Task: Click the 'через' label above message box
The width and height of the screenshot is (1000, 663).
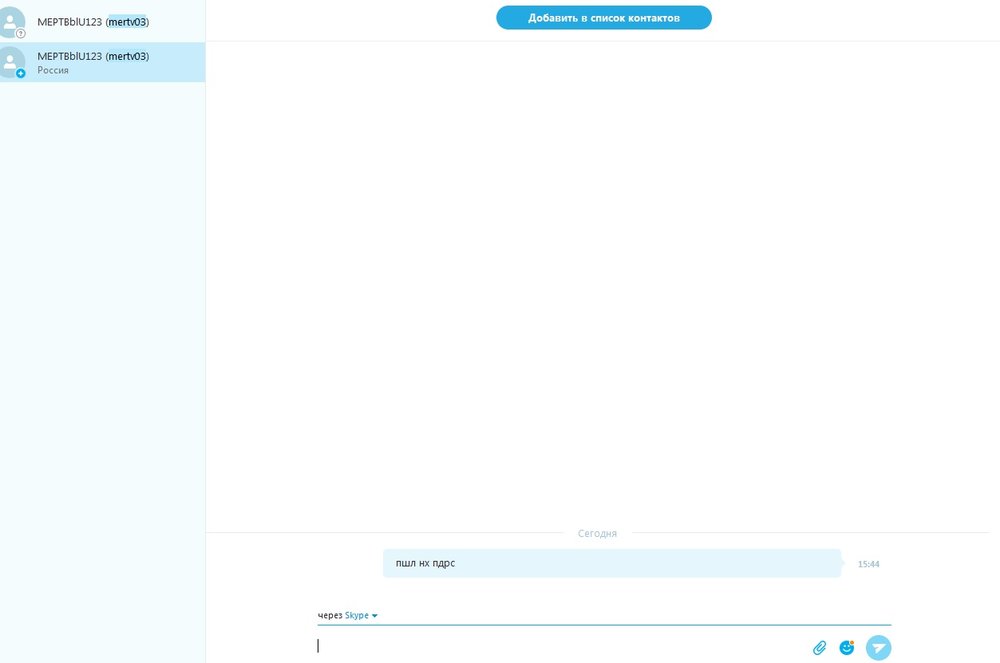Action: click(330, 616)
